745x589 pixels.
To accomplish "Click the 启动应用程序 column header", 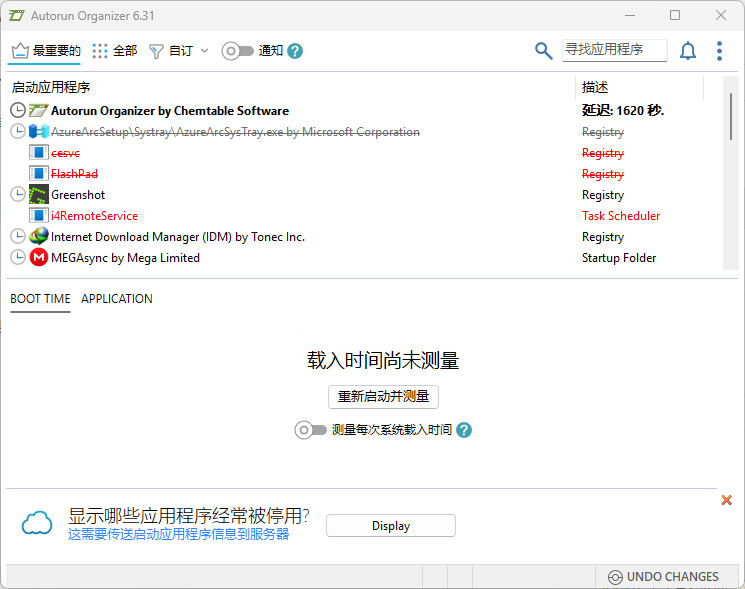I will click(x=51, y=87).
